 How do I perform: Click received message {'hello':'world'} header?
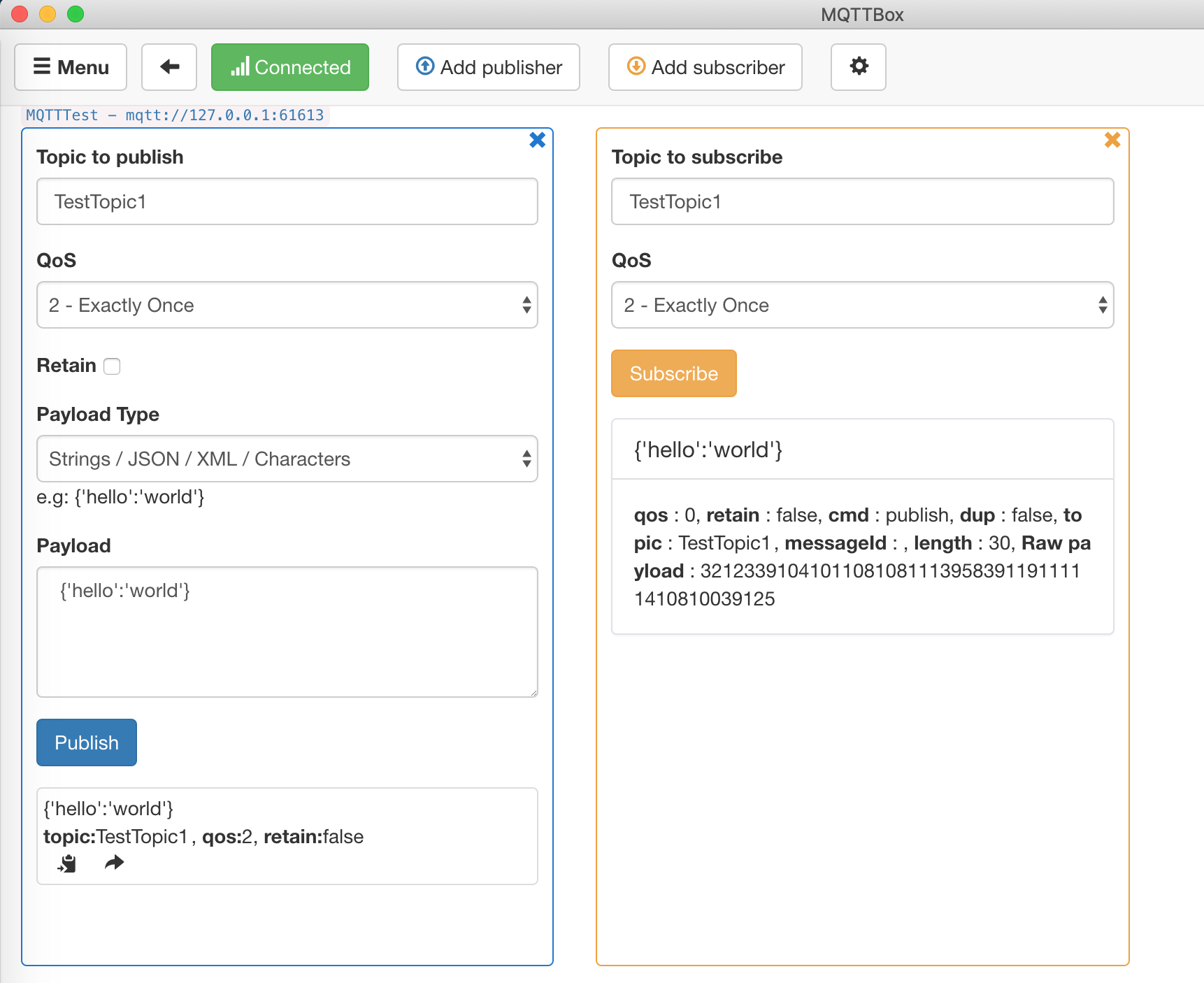click(x=863, y=450)
